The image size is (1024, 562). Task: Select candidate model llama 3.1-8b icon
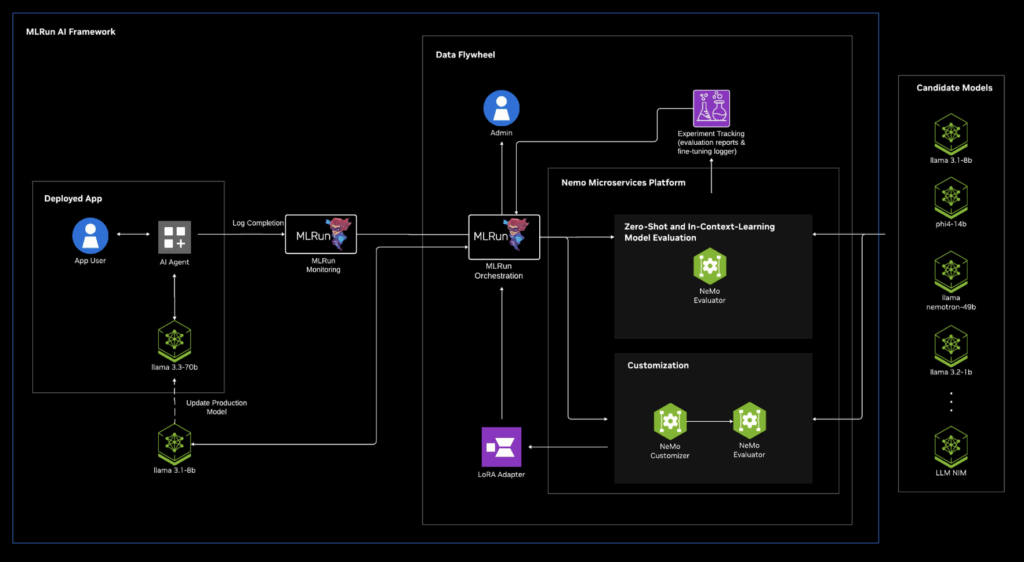pyautogui.click(x=951, y=134)
